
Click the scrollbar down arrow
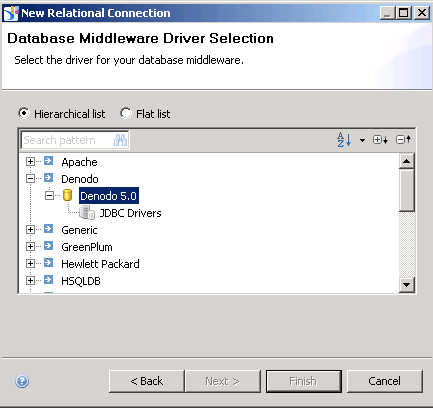(x=407, y=285)
